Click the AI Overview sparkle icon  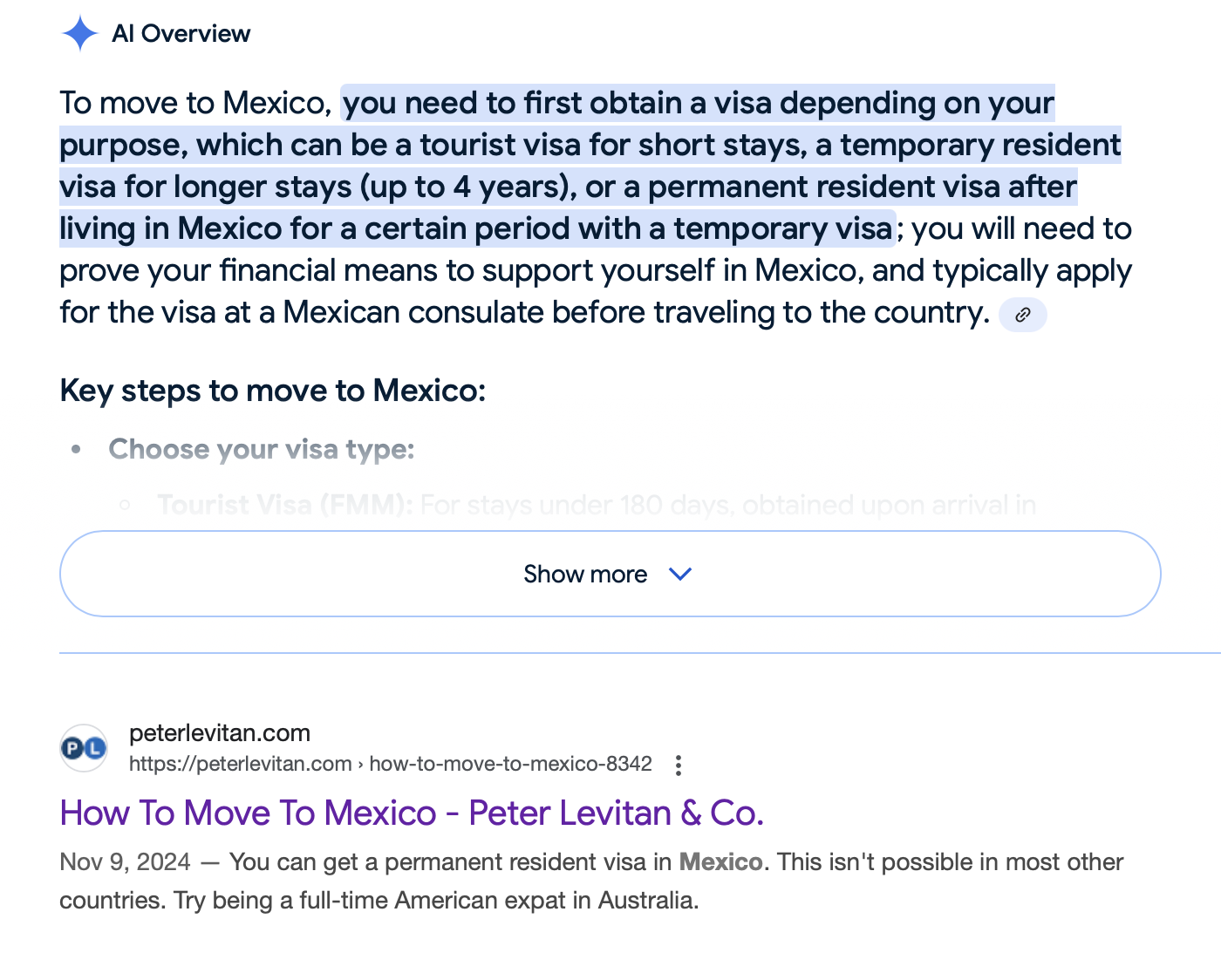(x=80, y=34)
